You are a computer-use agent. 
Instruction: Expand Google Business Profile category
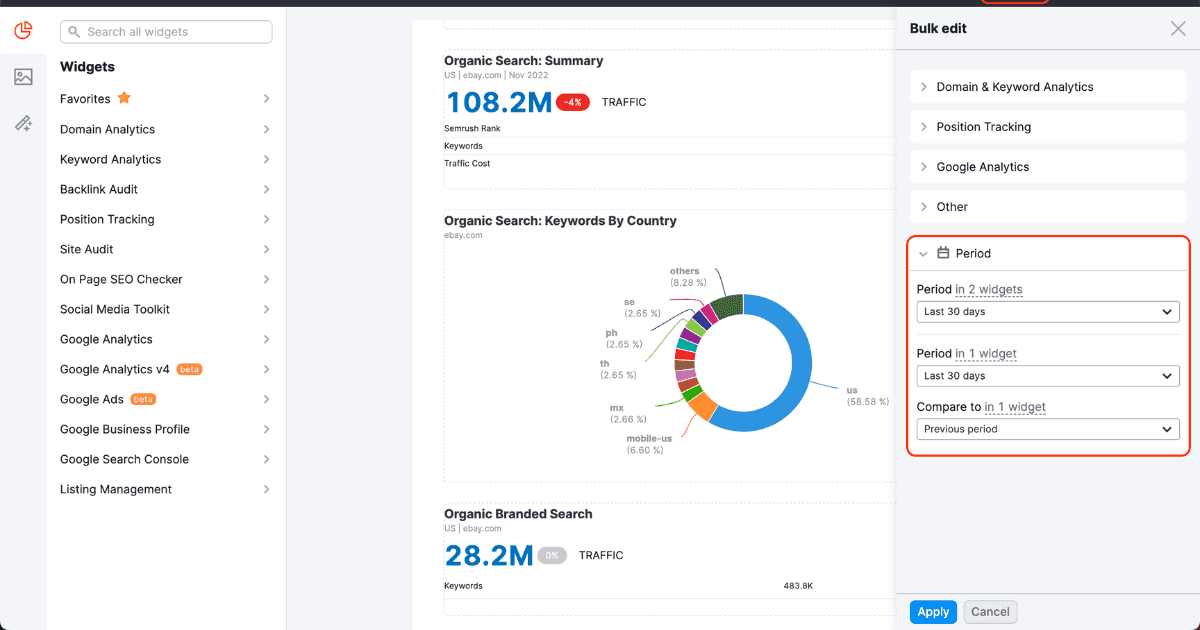click(166, 429)
